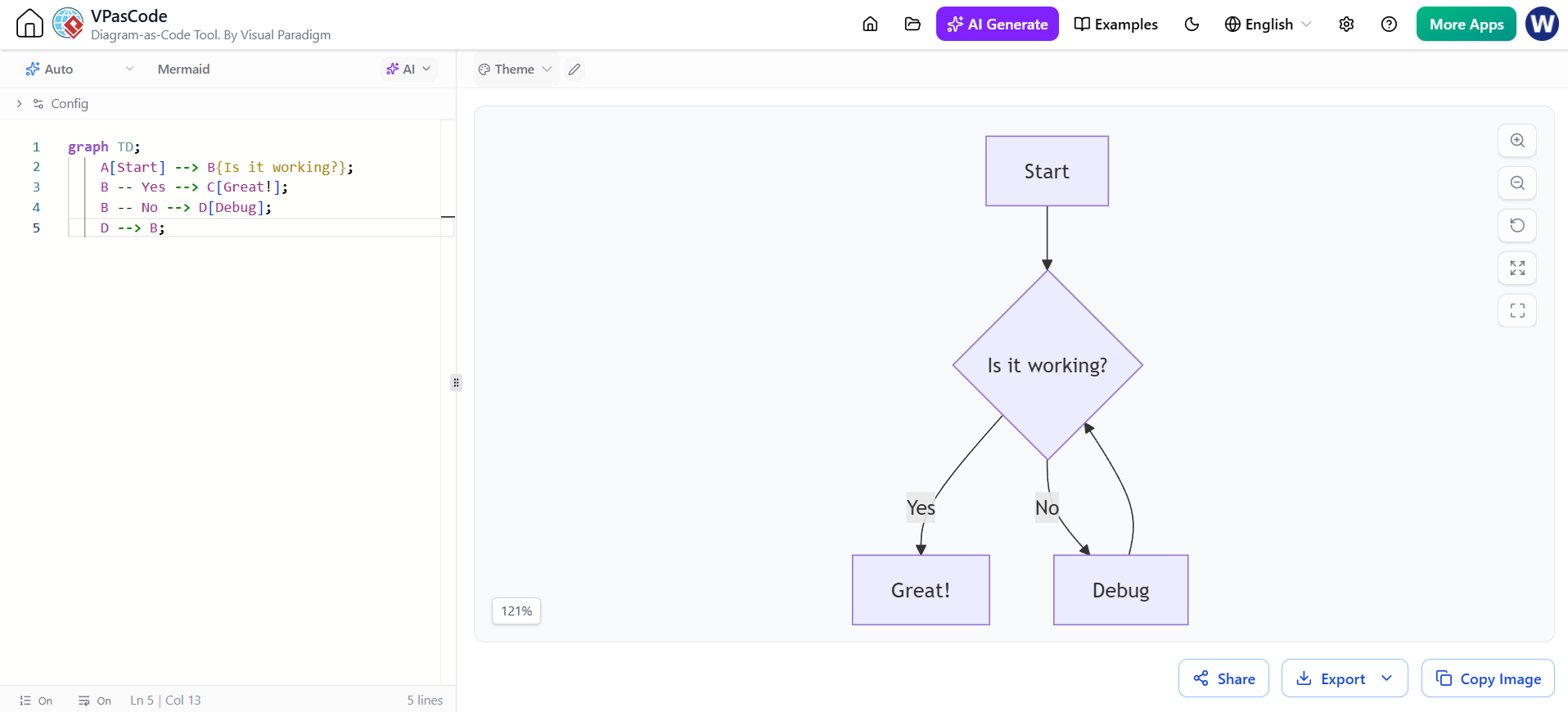Open the folder icon to load files
This screenshot has height=712, width=1568.
[912, 24]
